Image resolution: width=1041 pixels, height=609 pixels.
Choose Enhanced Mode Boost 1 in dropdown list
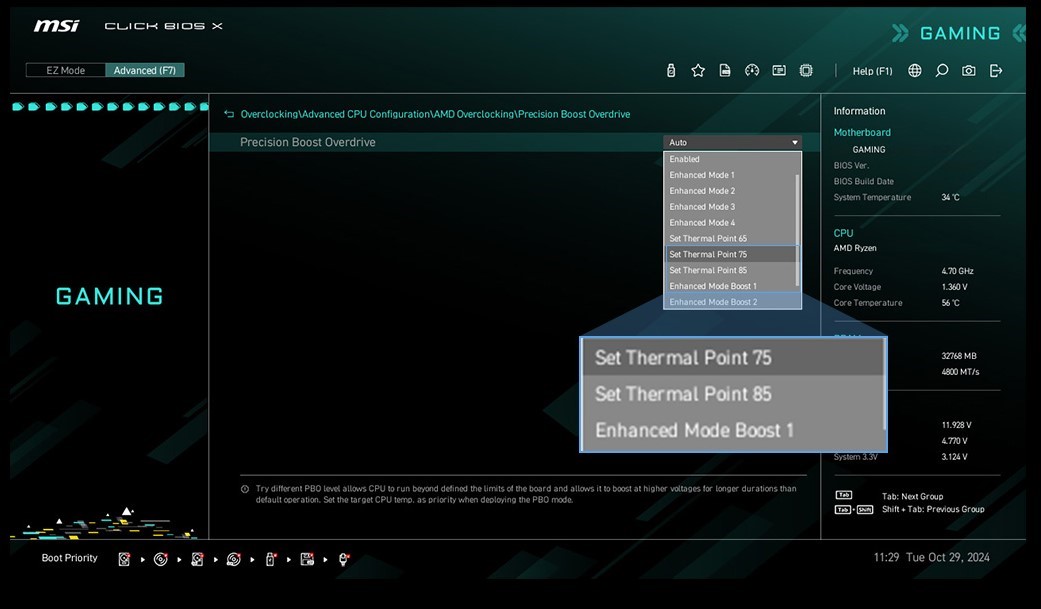click(730, 286)
